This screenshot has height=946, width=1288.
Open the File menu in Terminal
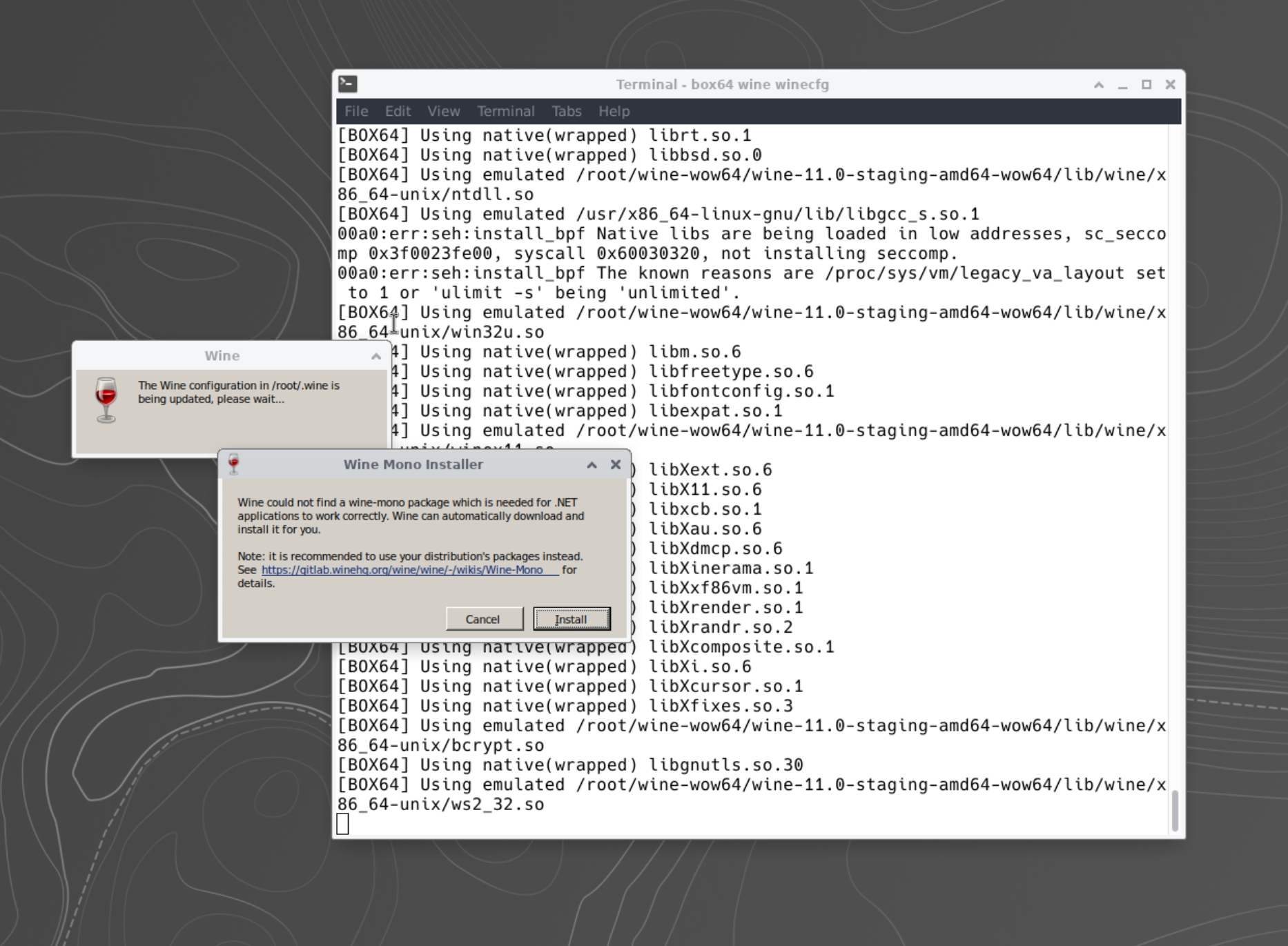click(356, 111)
